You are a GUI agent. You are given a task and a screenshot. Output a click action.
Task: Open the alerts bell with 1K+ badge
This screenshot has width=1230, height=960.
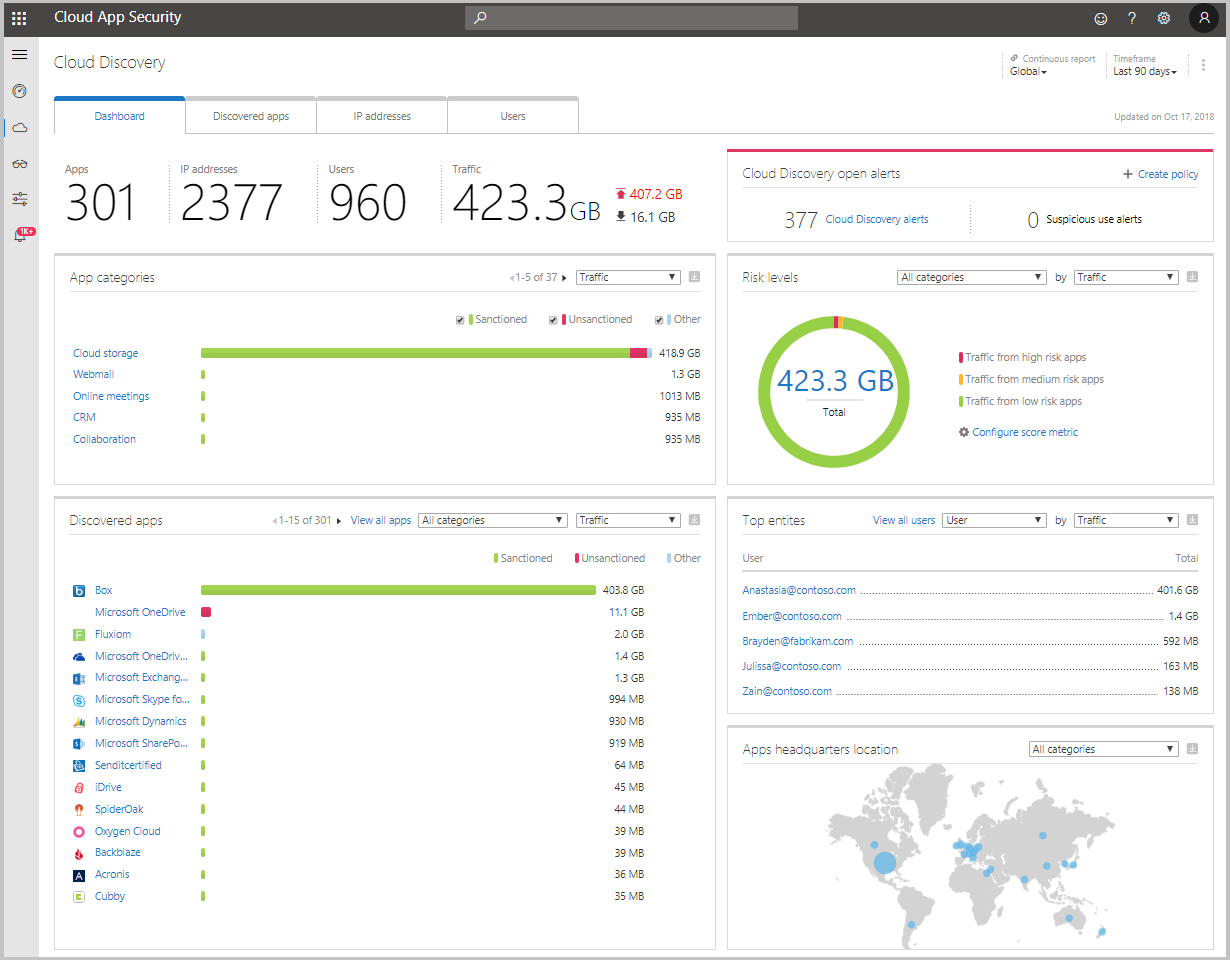coord(20,234)
